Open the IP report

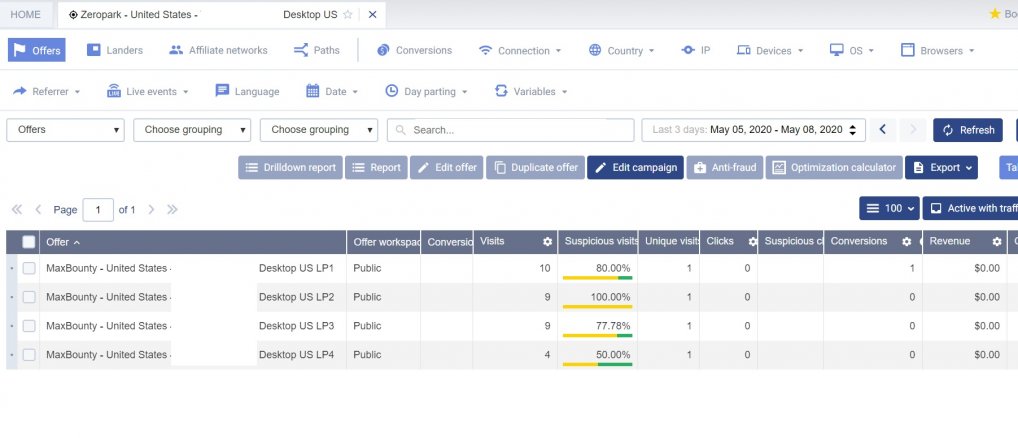[695, 50]
